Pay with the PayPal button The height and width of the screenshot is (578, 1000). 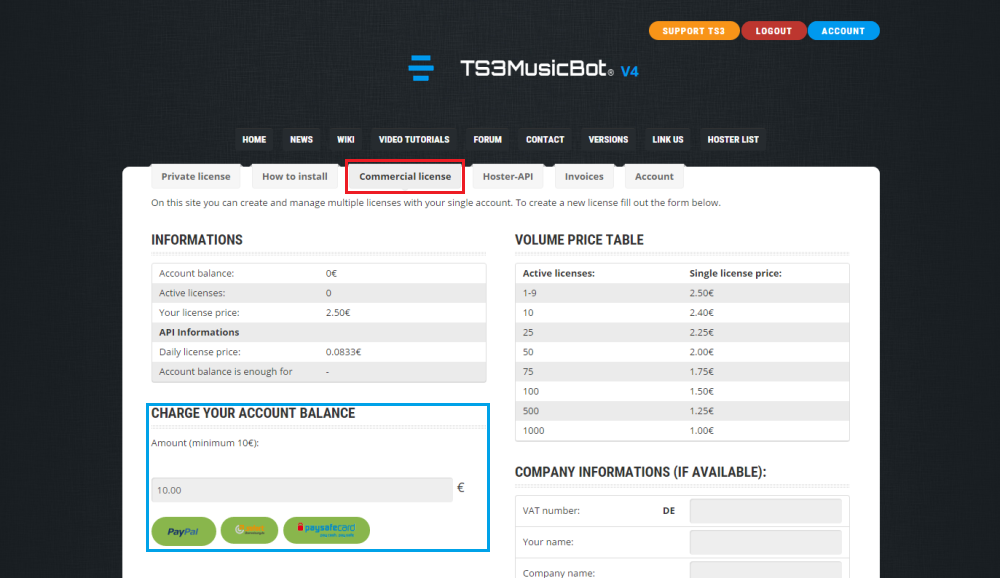(x=184, y=531)
